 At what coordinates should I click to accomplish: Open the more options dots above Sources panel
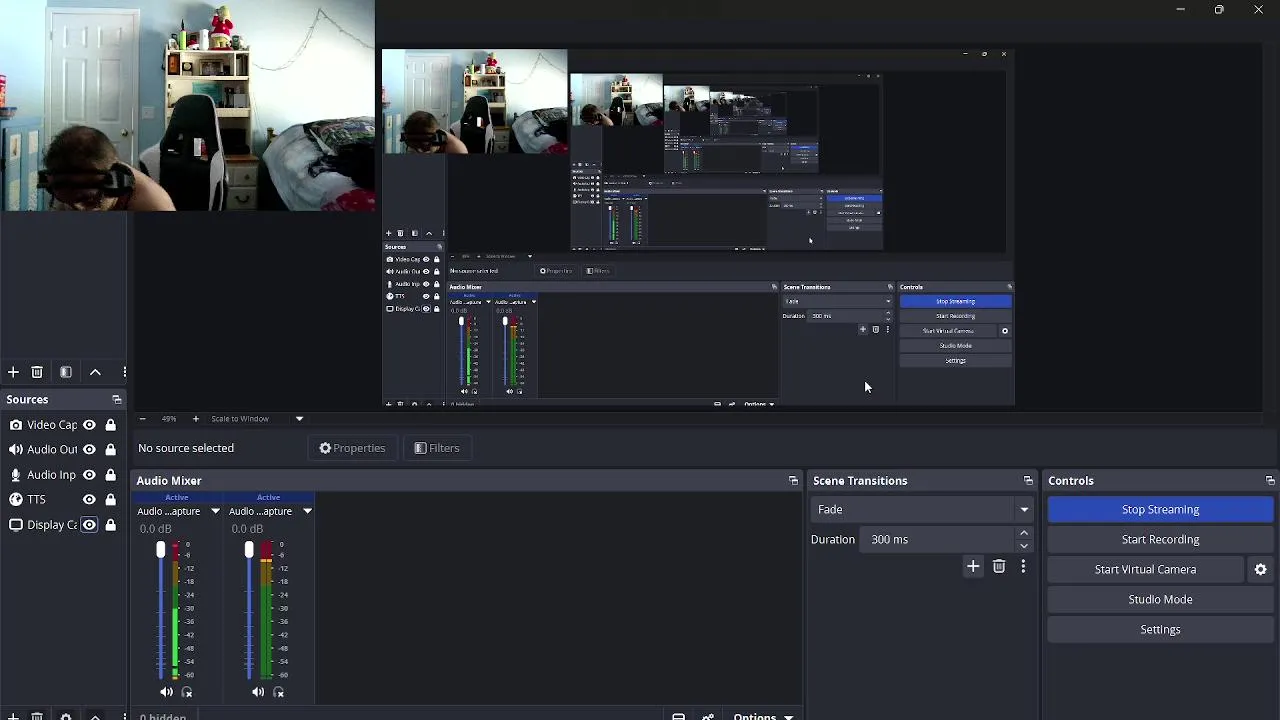coord(124,372)
